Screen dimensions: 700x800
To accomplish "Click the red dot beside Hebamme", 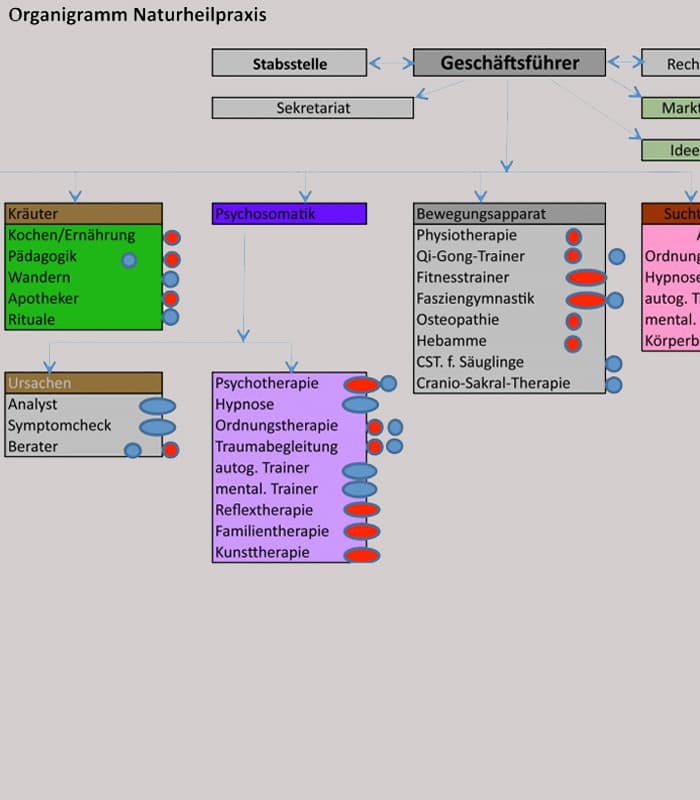I will coord(573,343).
